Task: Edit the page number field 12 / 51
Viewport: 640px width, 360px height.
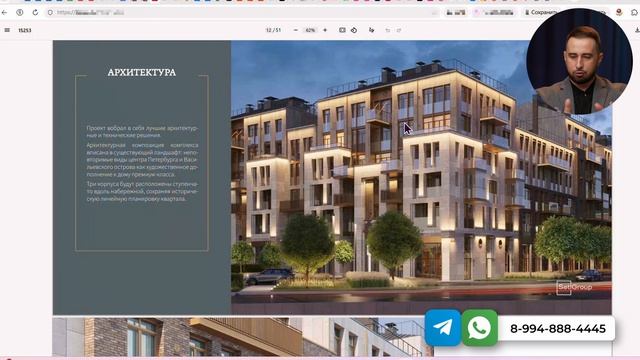Action: pyautogui.click(x=273, y=30)
